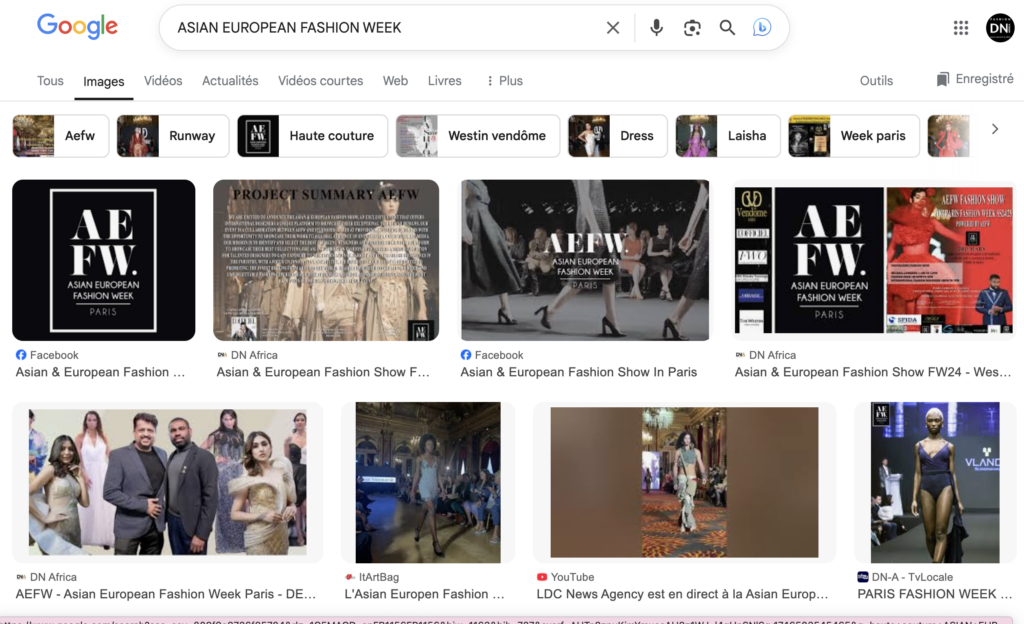Open the AEFW logo and red poster image
1024x624 pixels.
[x=874, y=260]
